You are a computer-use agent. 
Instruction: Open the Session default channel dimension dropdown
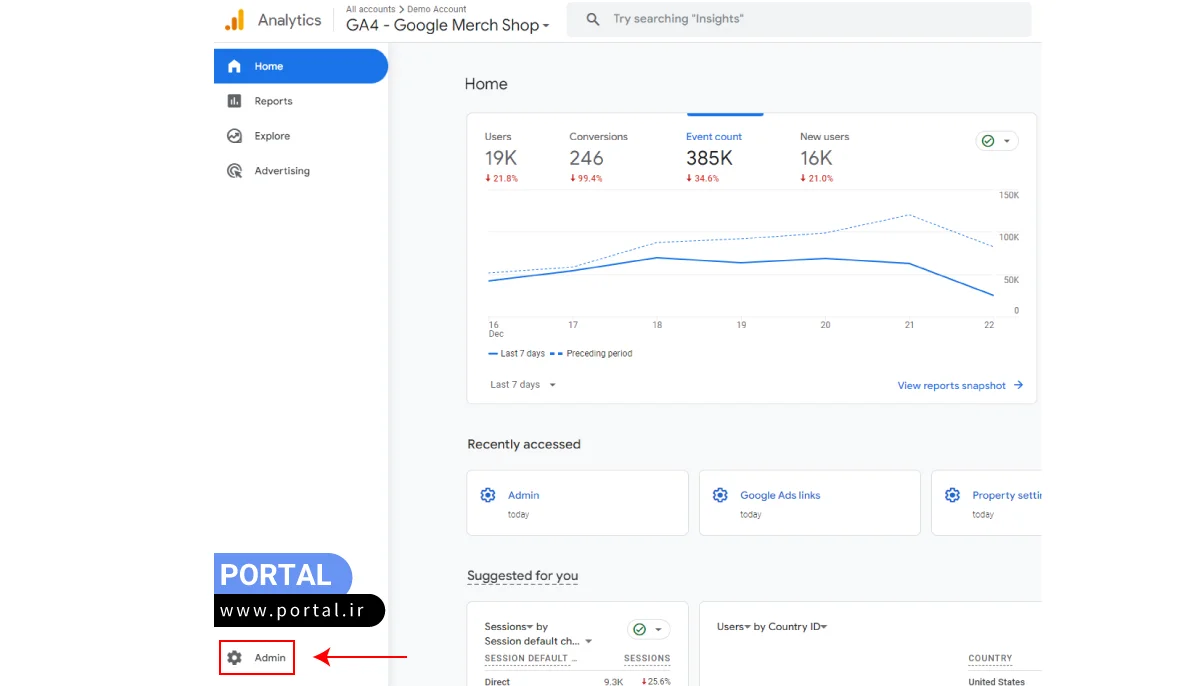(540, 641)
